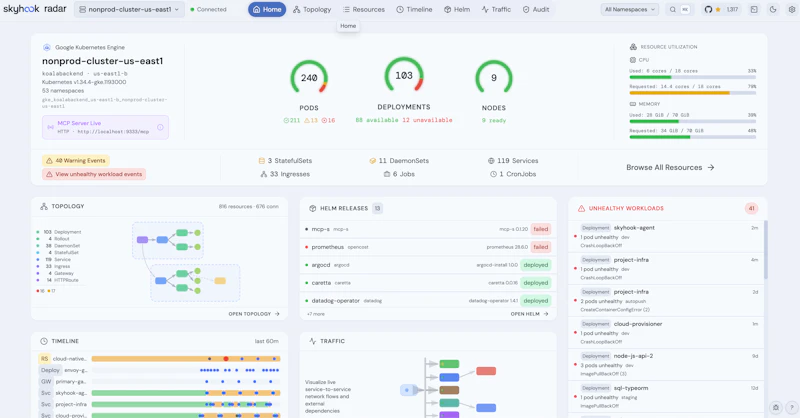Click the Deployments gauge showing 103
This screenshot has width=800, height=418.
[404, 76]
